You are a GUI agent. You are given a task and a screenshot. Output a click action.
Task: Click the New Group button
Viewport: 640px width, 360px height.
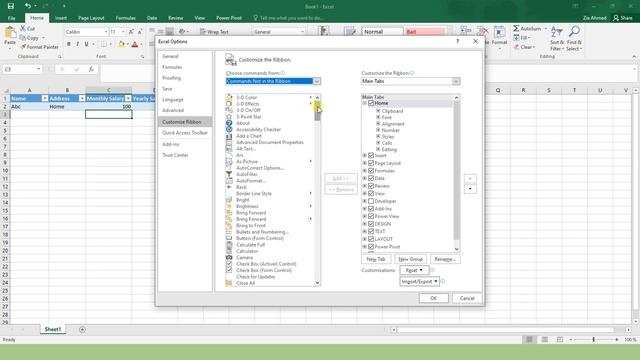coord(410,259)
